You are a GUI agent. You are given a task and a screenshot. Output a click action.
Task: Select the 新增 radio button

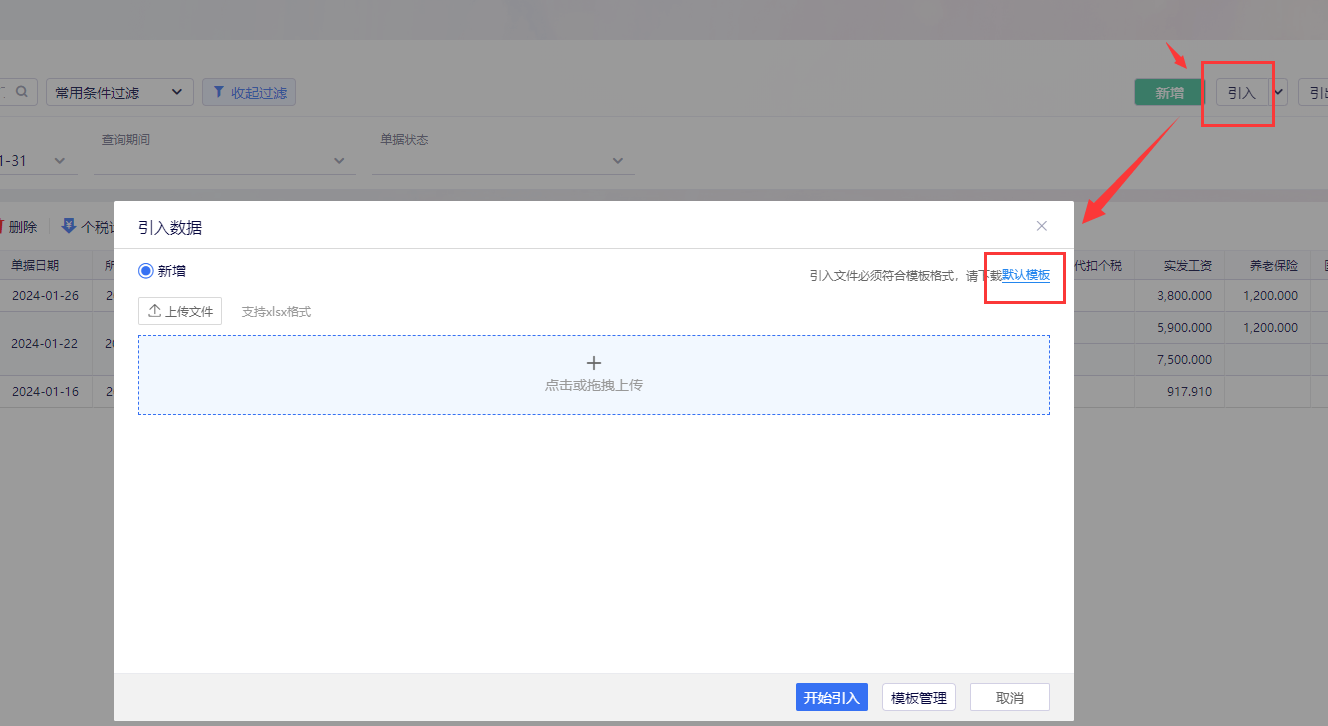pos(146,271)
